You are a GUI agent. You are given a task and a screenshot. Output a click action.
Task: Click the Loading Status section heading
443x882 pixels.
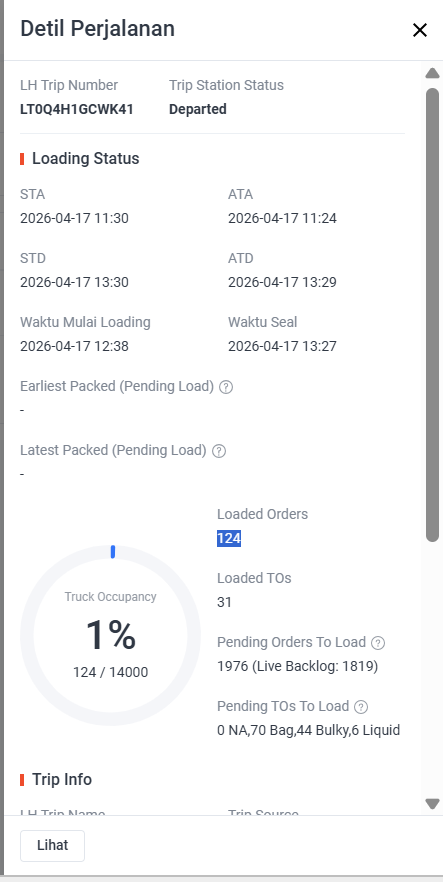pos(85,159)
